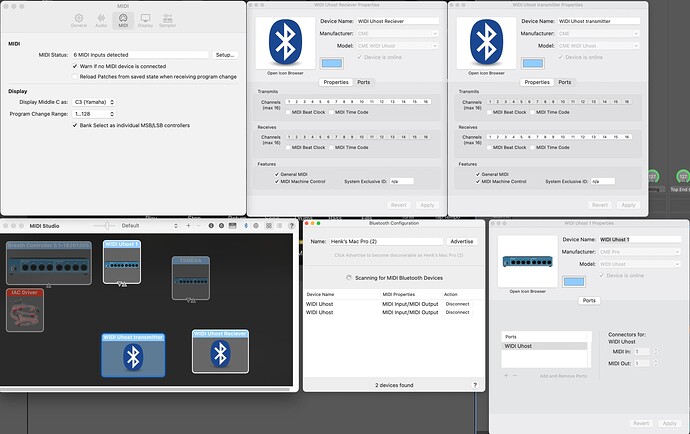Open the Display Middle C as dropdown

[x=94, y=102]
